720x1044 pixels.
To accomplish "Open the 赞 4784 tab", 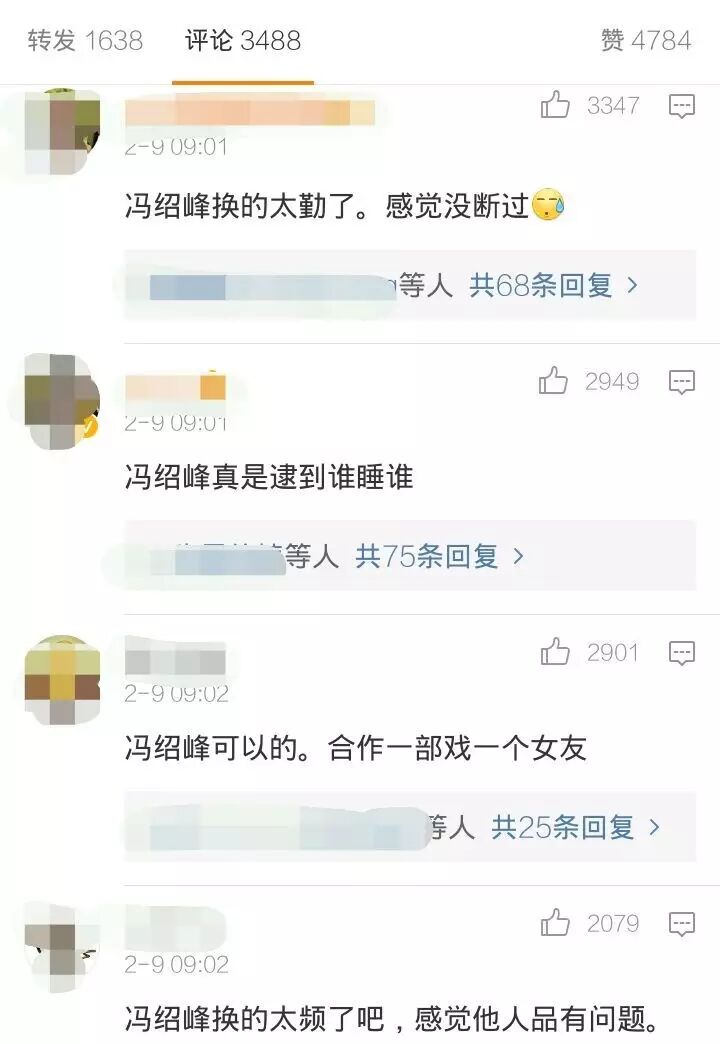I will pyautogui.click(x=646, y=41).
